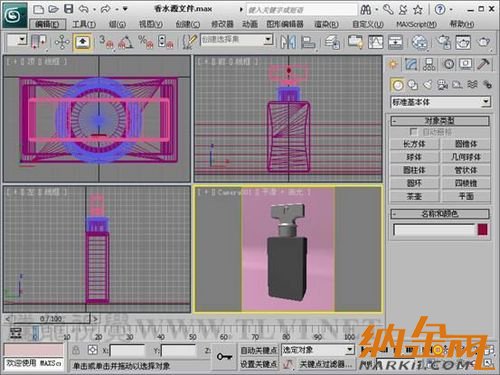
Task: Click the 球体 sphere button
Action: point(415,157)
